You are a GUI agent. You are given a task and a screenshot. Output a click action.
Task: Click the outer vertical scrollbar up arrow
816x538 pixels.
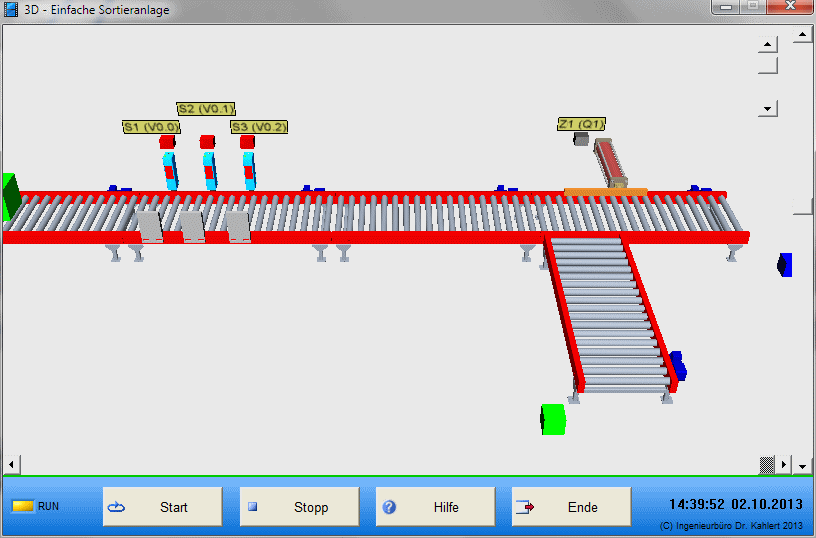point(802,35)
